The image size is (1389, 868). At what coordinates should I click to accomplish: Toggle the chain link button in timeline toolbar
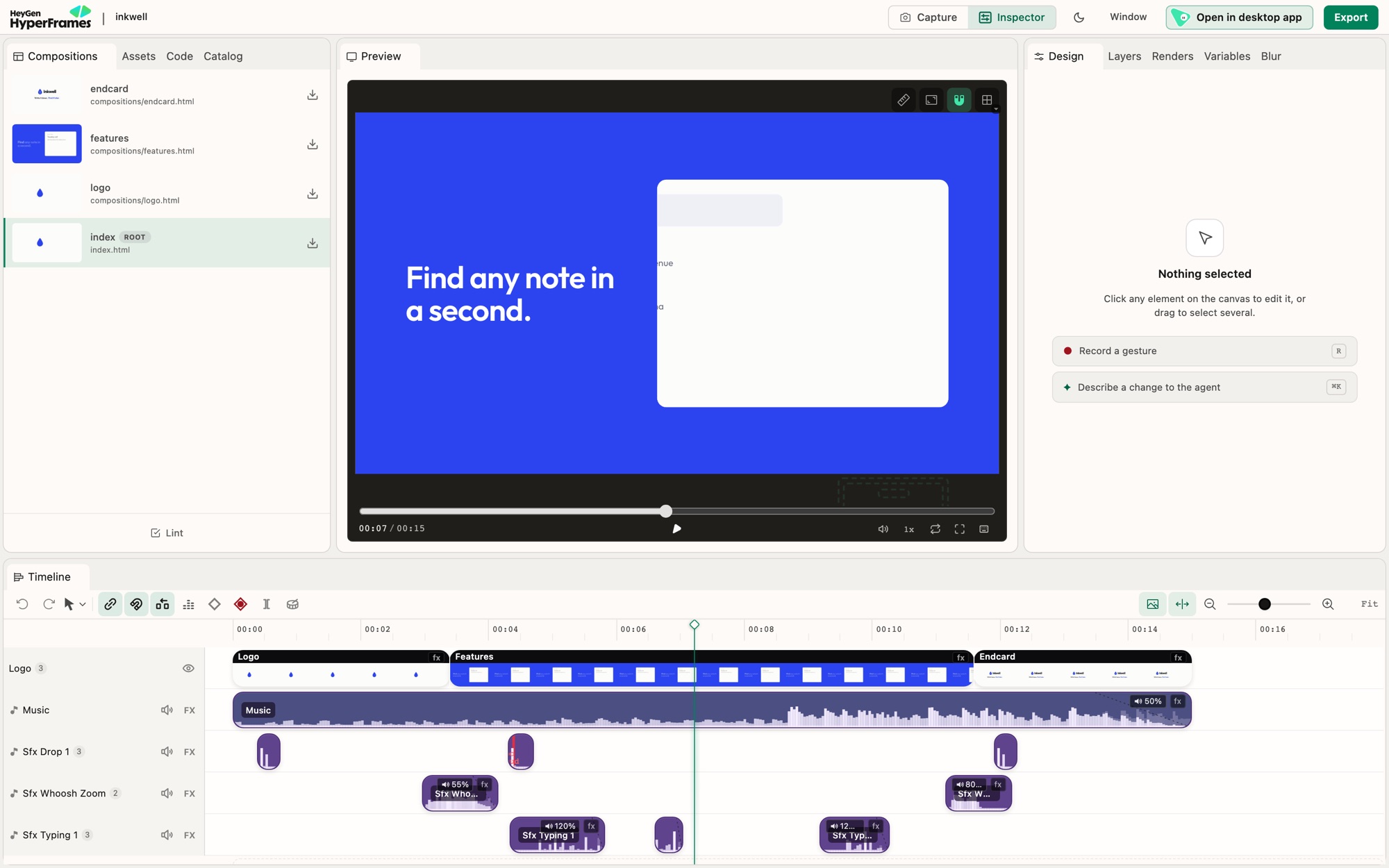110,604
